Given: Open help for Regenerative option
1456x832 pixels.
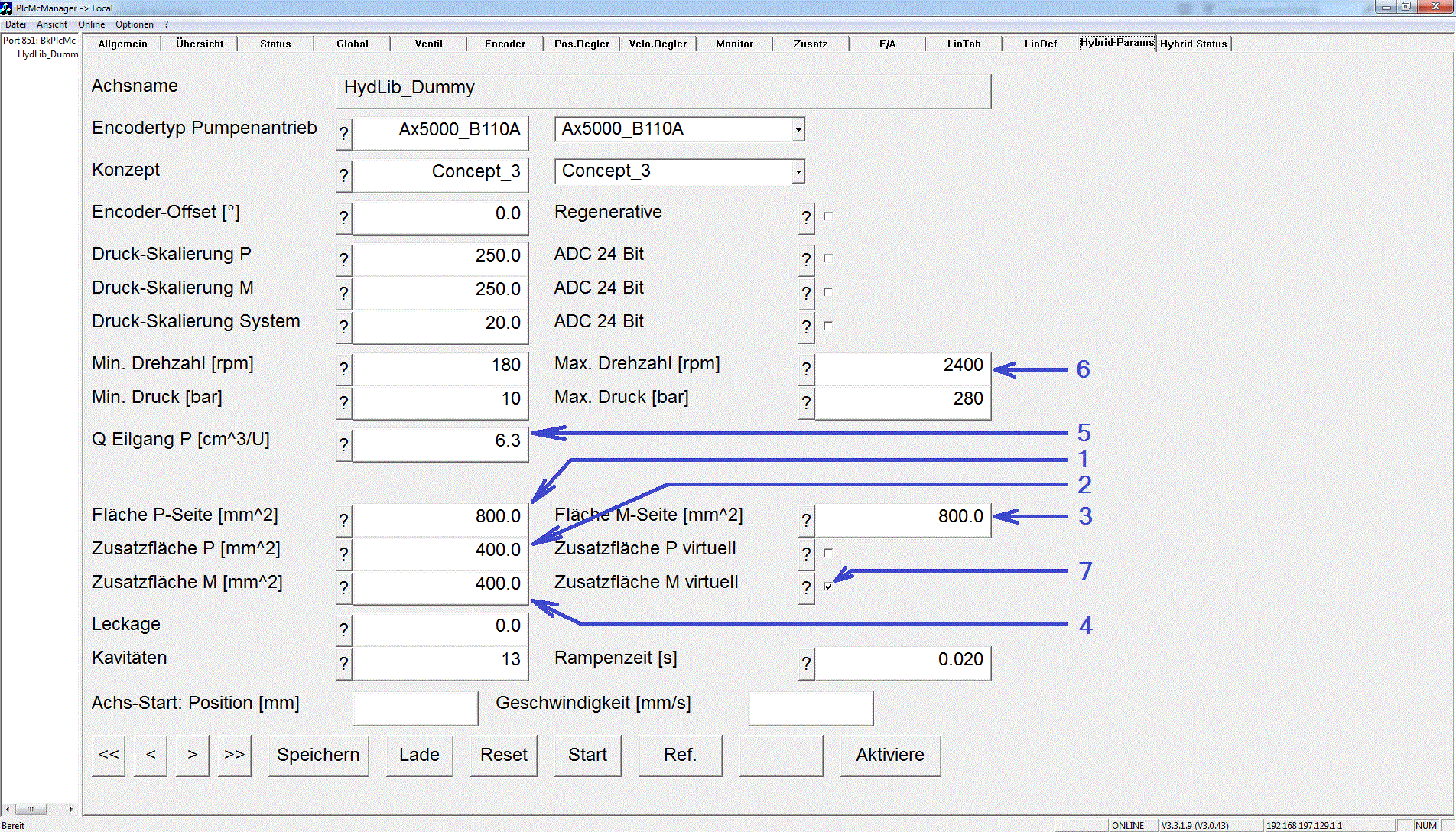Looking at the screenshot, I should 807,218.
